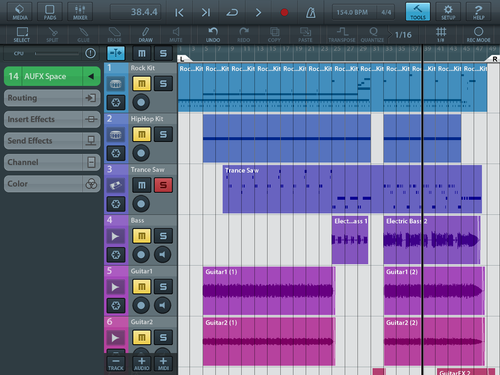
Task: Undo the last action
Action: (x=213, y=35)
